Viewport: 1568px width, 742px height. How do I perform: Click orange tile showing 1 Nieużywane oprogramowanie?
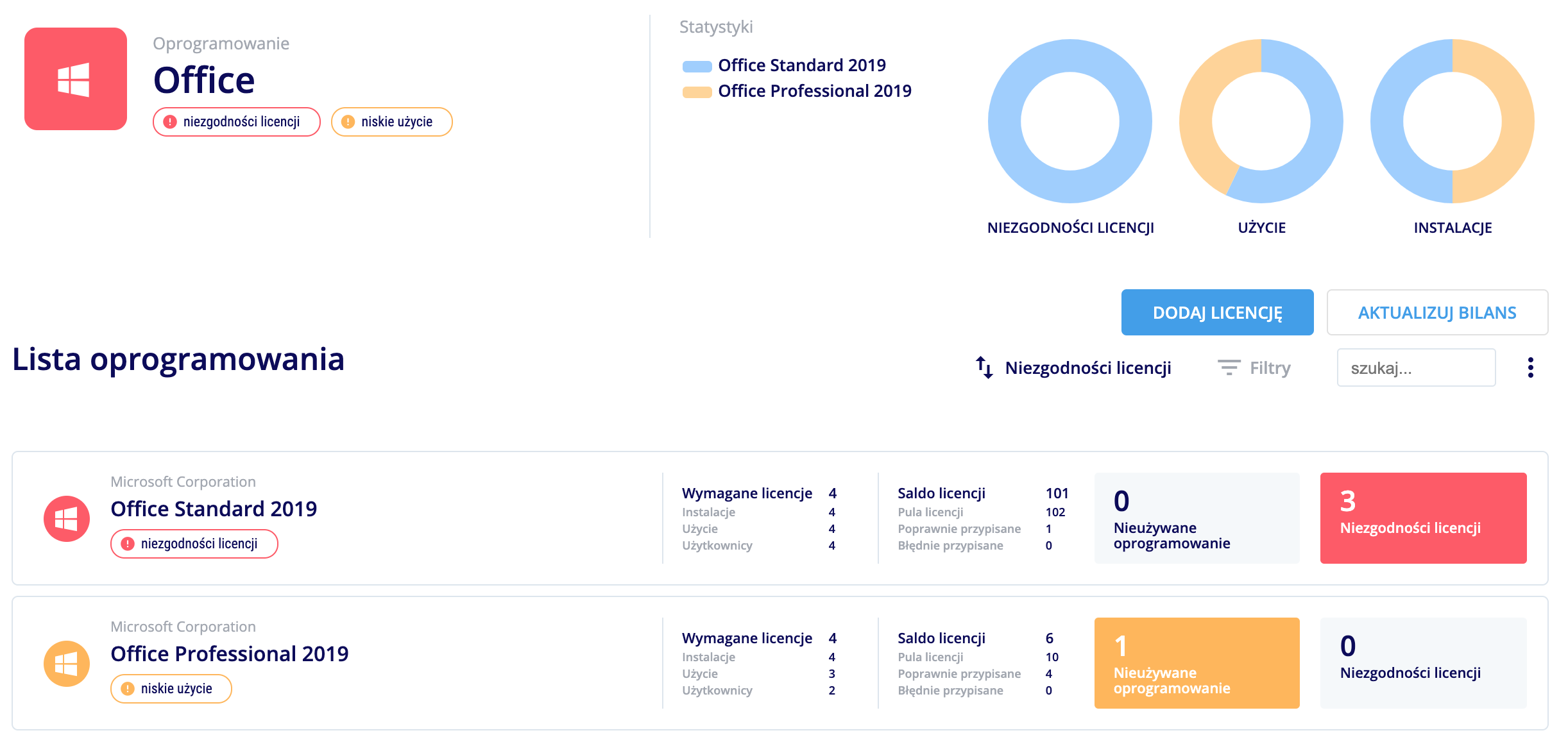click(1197, 663)
